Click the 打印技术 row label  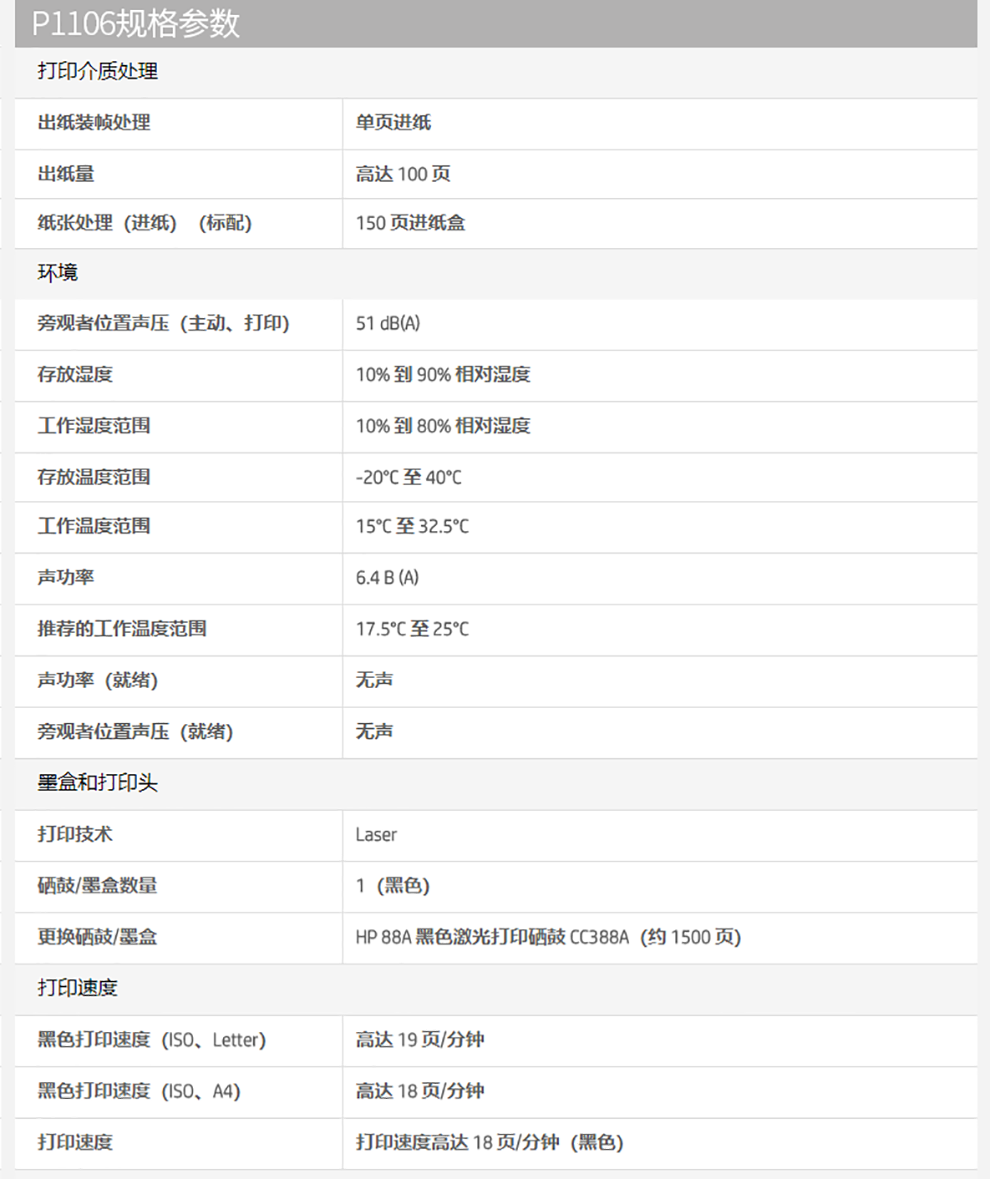coord(75,834)
